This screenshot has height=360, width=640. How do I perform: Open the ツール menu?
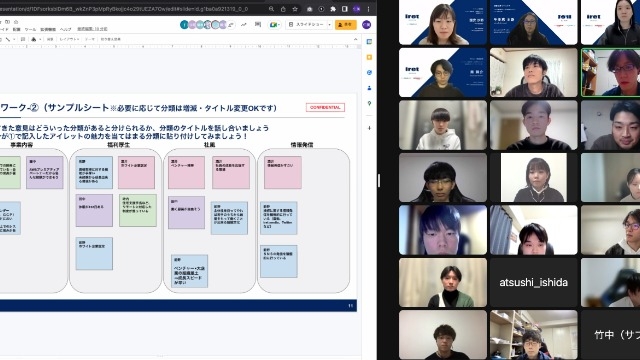coord(30,29)
